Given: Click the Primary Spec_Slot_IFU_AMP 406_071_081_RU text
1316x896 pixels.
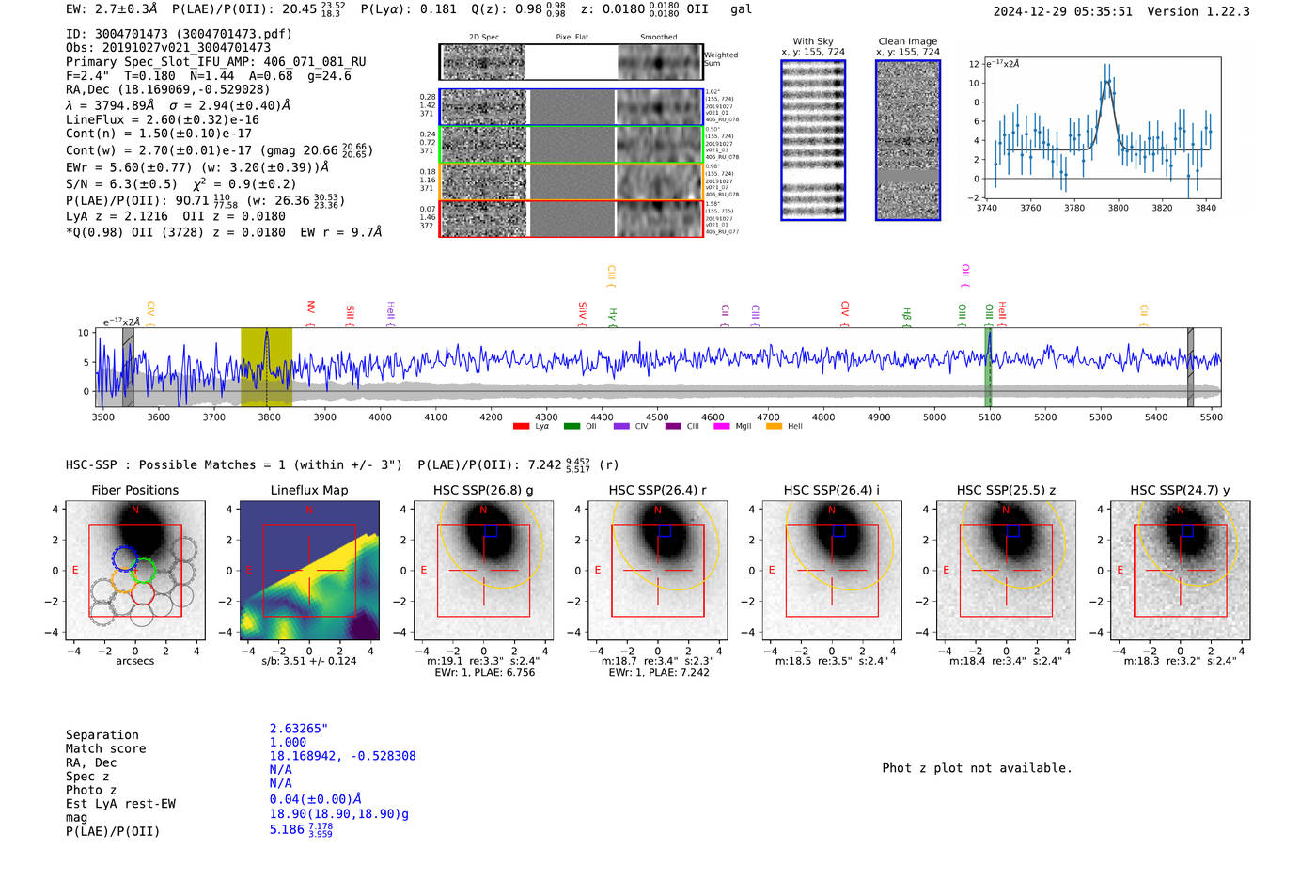Looking at the screenshot, I should tap(216, 62).
